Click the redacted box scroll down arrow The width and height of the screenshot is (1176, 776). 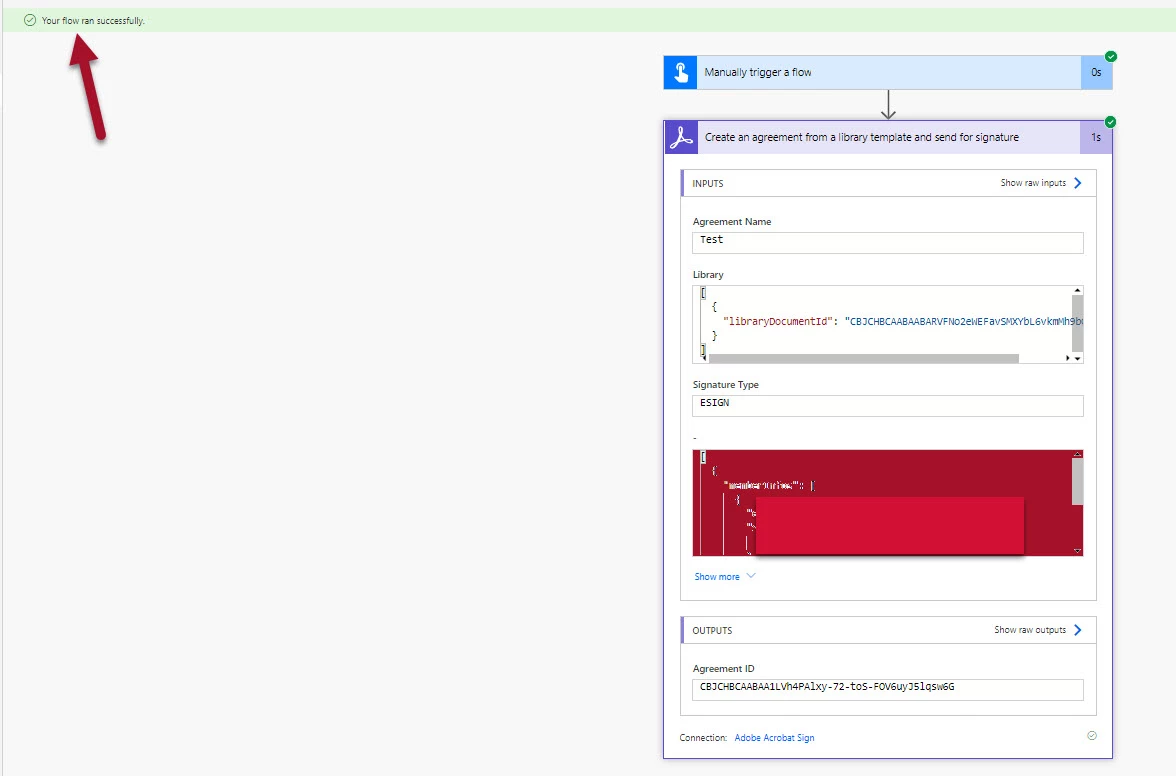pyautogui.click(x=1077, y=551)
